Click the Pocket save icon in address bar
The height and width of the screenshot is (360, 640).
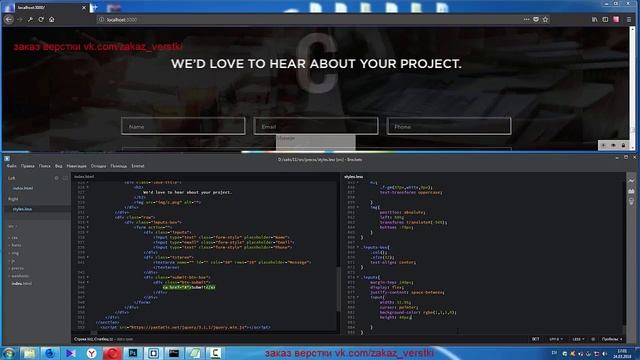[536, 19]
